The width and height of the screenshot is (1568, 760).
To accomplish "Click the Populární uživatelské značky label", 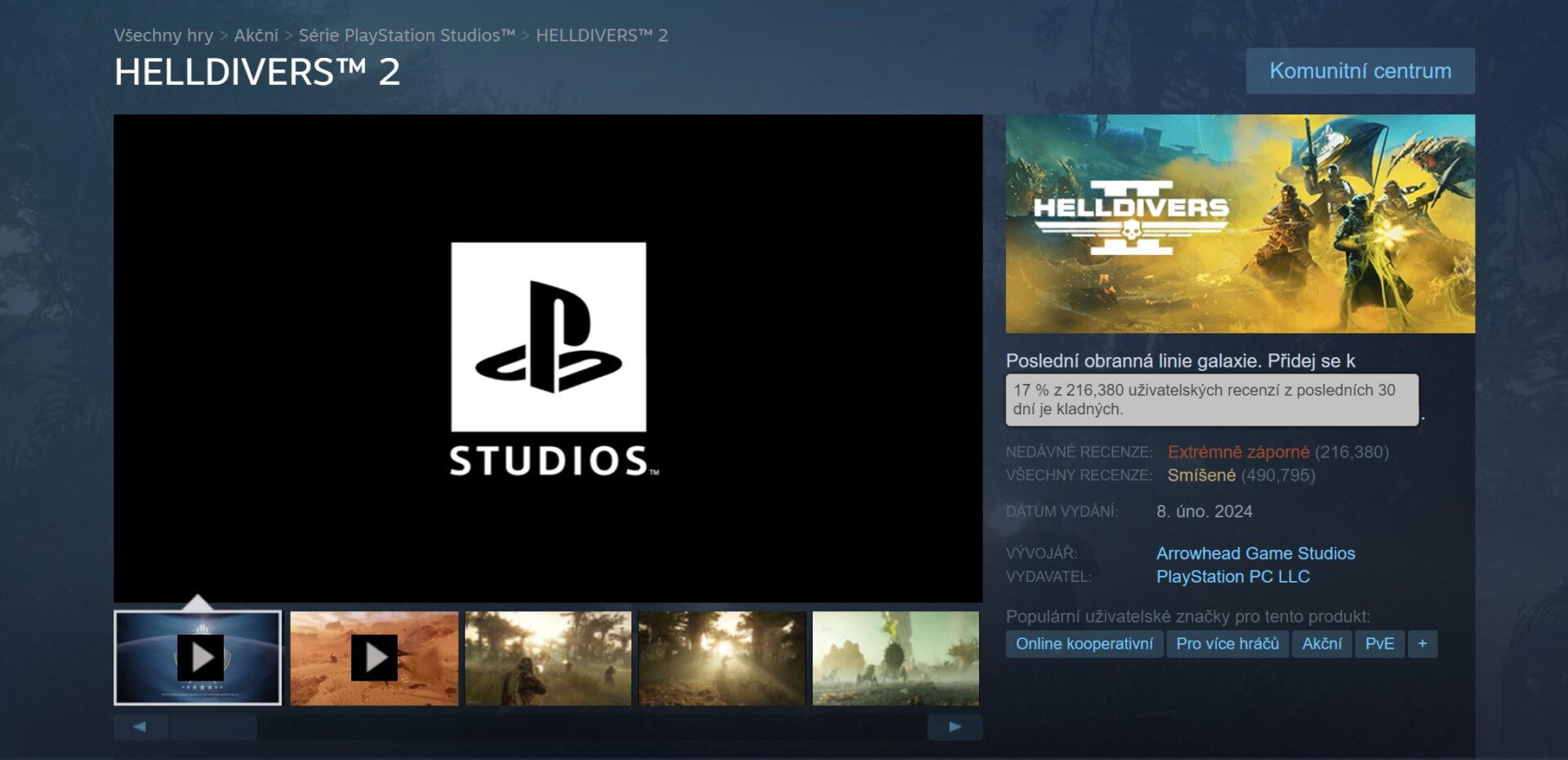I will point(1187,616).
